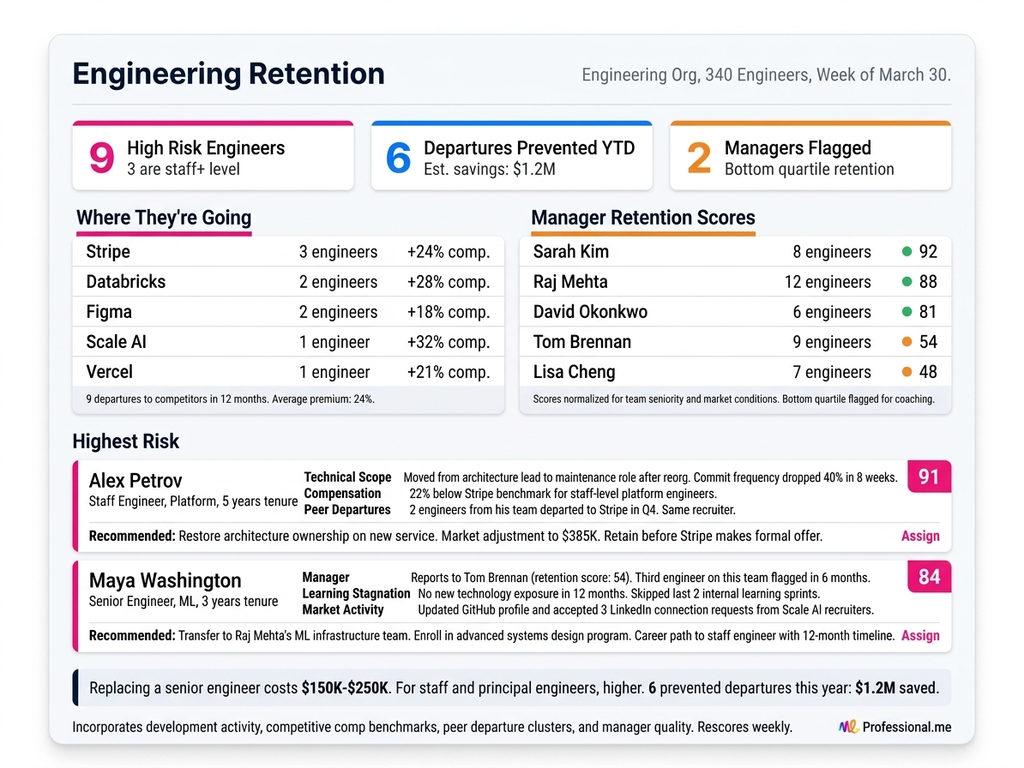Select the Manager Retention Scores heading
This screenshot has height=768, width=1024.
pos(643,218)
